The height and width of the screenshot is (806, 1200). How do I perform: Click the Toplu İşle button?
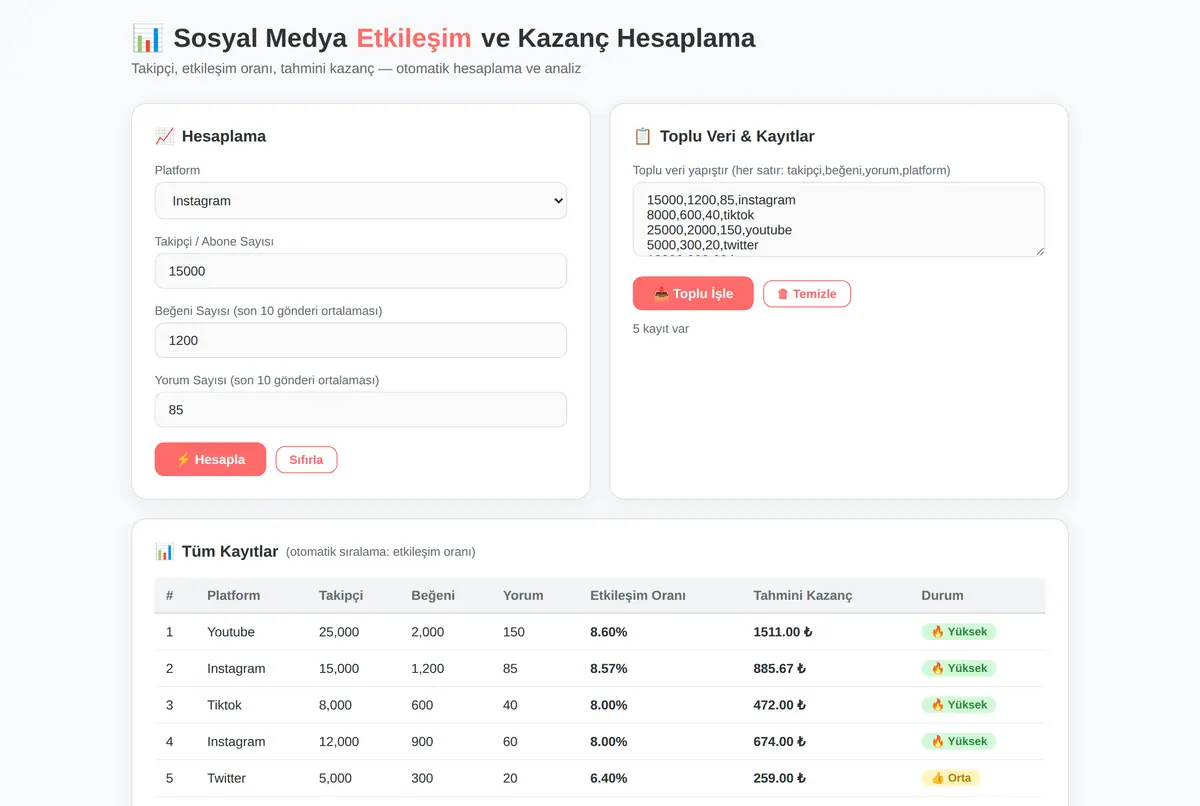coord(693,293)
